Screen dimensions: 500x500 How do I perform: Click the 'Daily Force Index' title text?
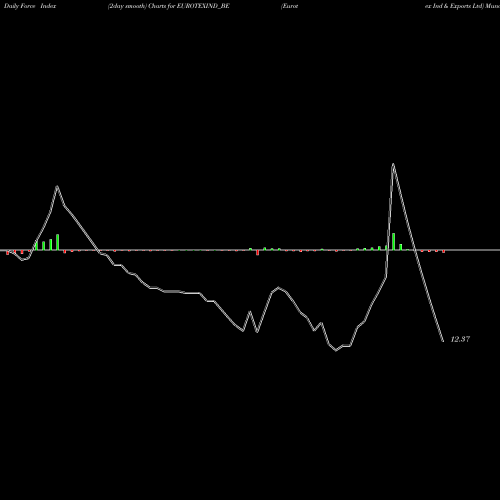pyautogui.click(x=30, y=6)
